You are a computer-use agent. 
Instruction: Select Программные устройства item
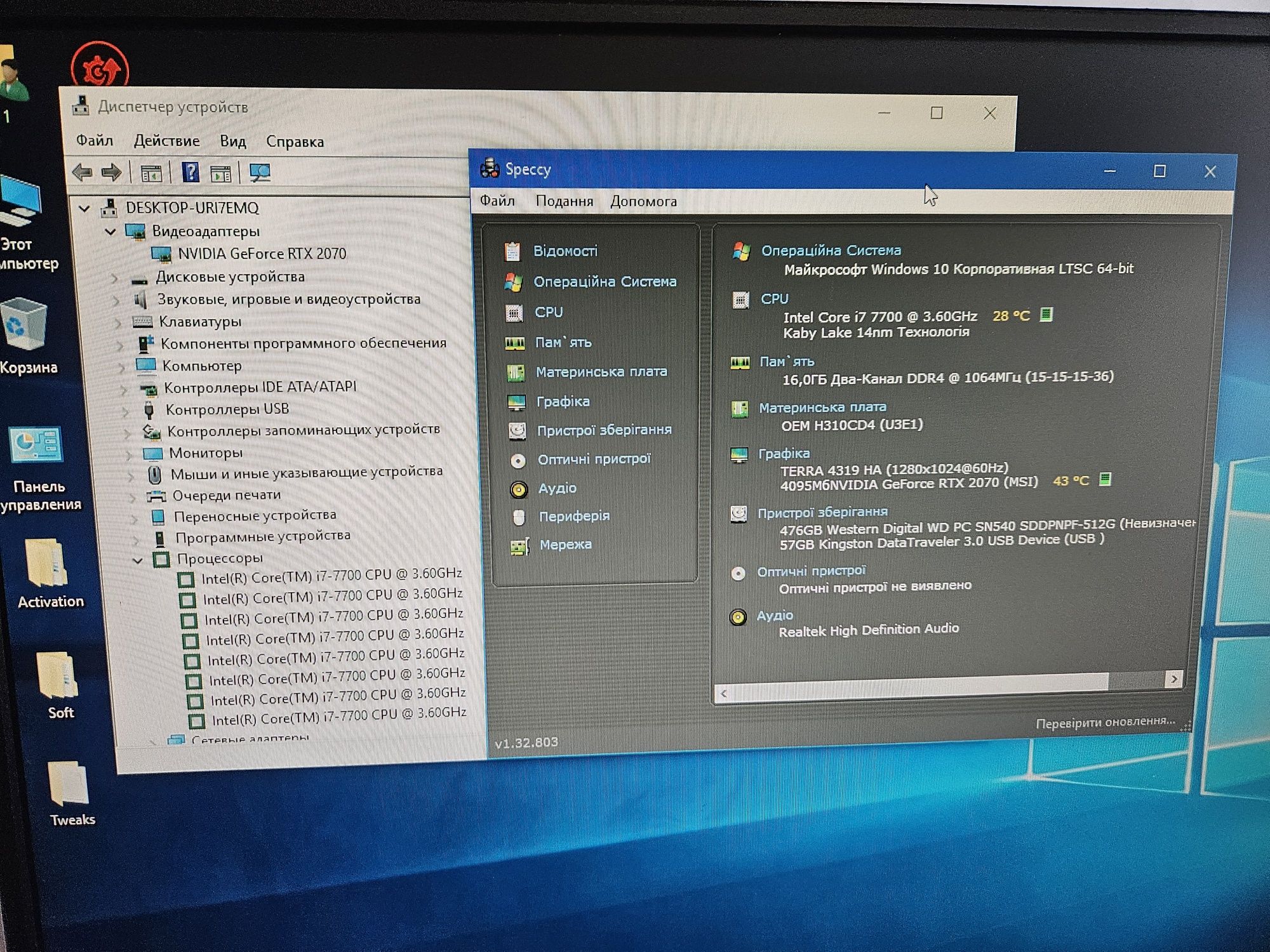263,537
